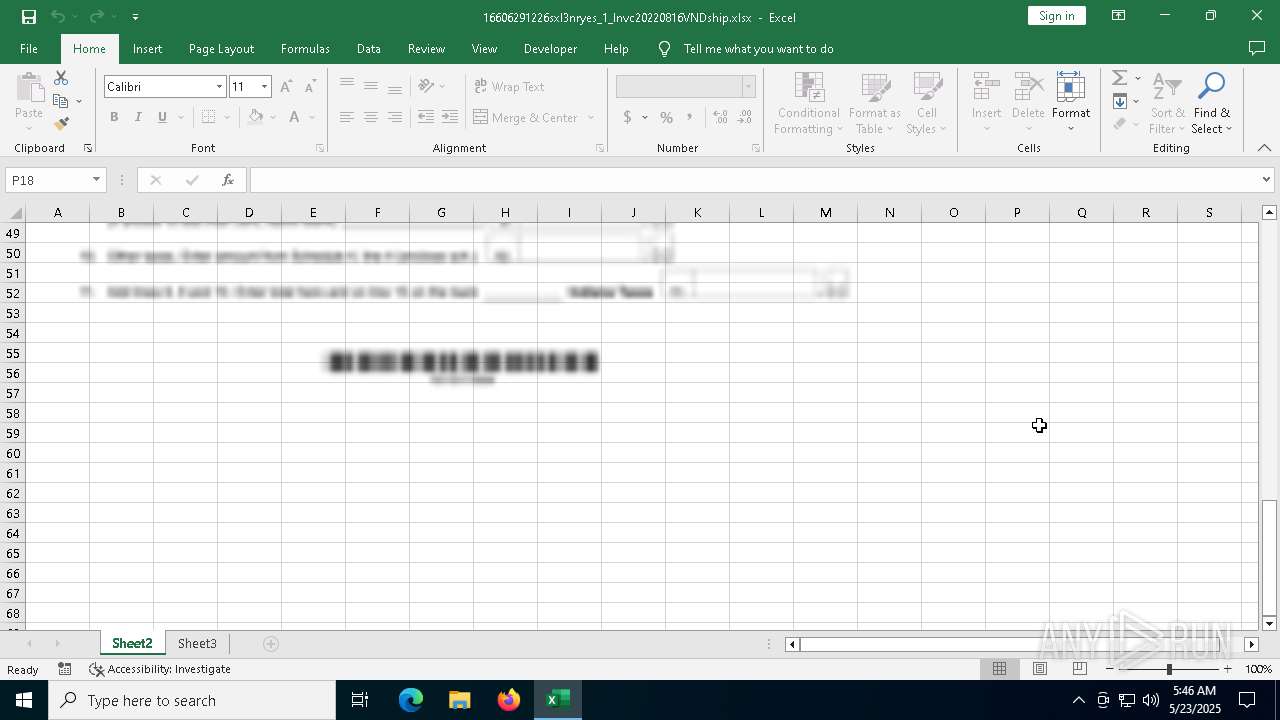Open the Font name dropdown
Image resolution: width=1280 pixels, height=720 pixels.
click(219, 87)
